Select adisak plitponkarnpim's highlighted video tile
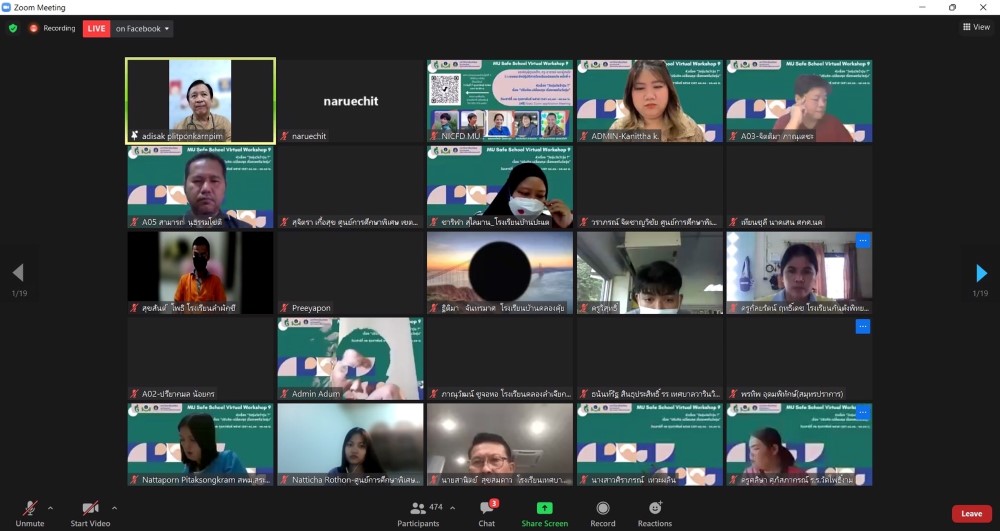 pyautogui.click(x=200, y=99)
